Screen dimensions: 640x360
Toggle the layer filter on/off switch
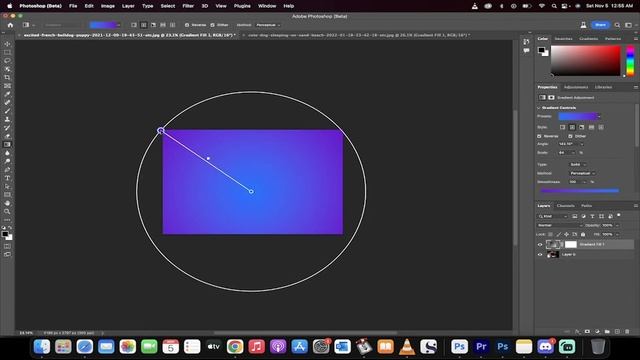pyautogui.click(x=619, y=215)
